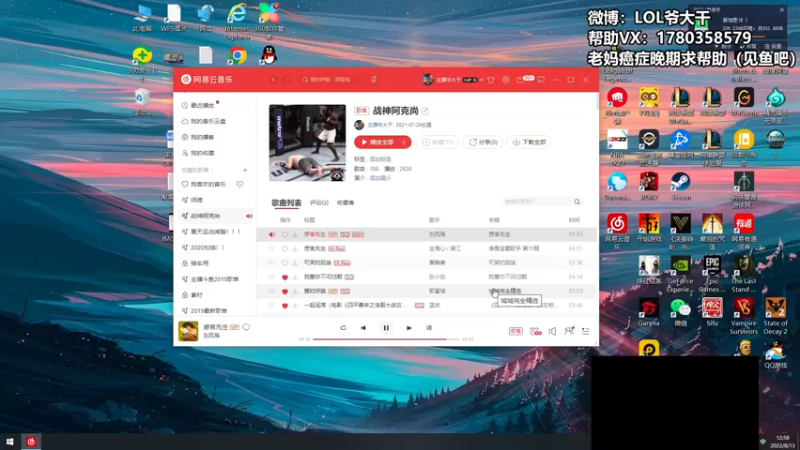
Task: Pause the currently playing song
Action: tap(386, 328)
